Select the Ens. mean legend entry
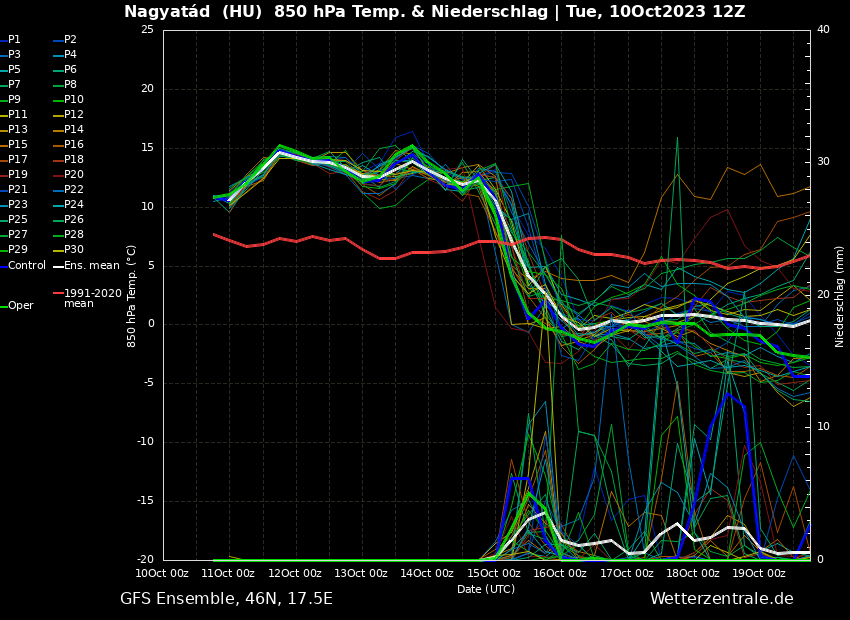This screenshot has width=850, height=620. [91, 266]
